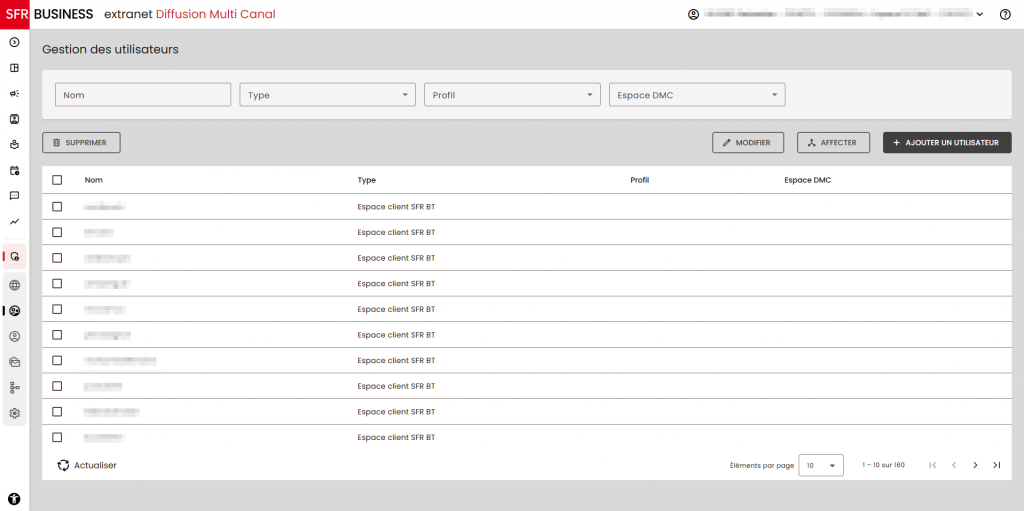The width and height of the screenshot is (1024, 511).
Task: Go to the next page arrow
Action: tap(975, 465)
